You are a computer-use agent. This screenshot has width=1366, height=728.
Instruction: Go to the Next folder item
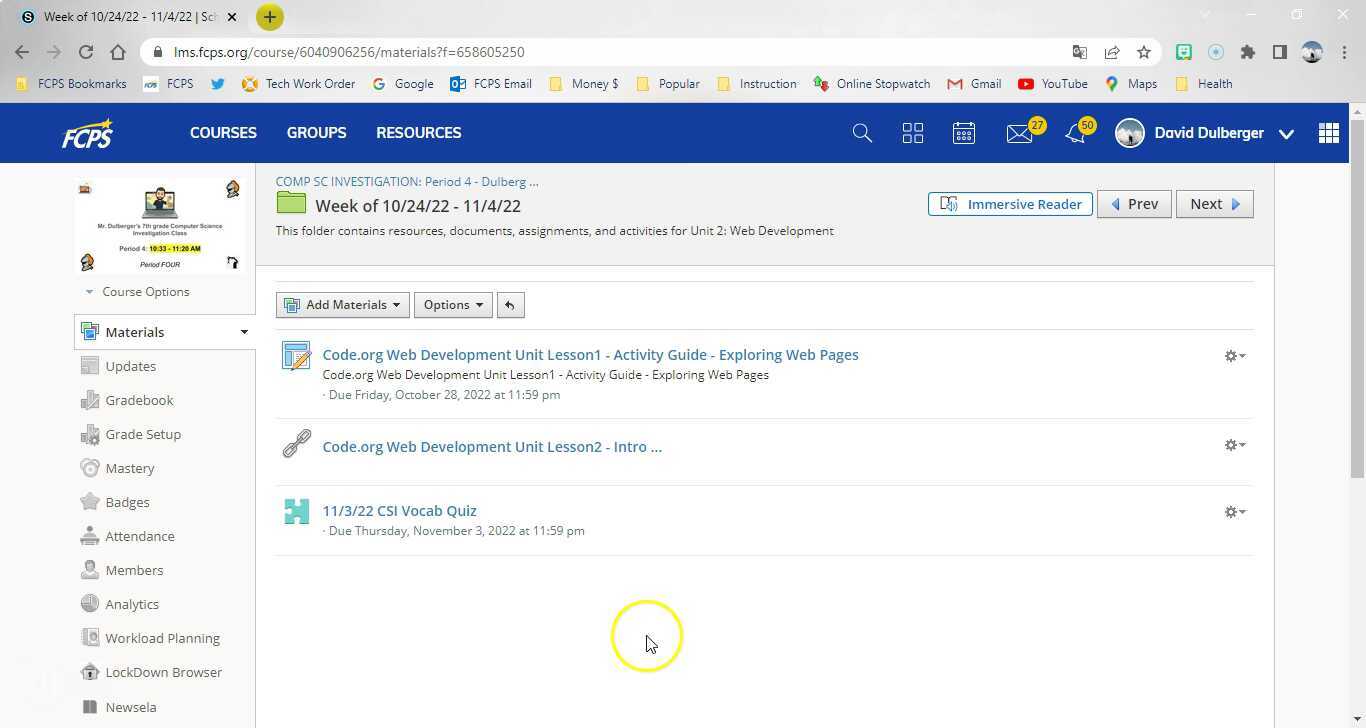[1214, 204]
